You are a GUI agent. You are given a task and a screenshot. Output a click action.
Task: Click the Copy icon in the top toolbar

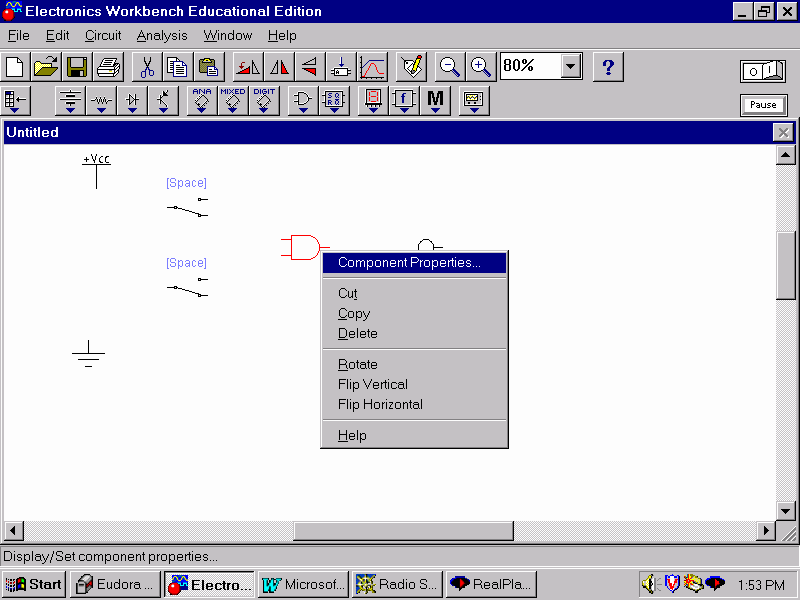point(178,67)
